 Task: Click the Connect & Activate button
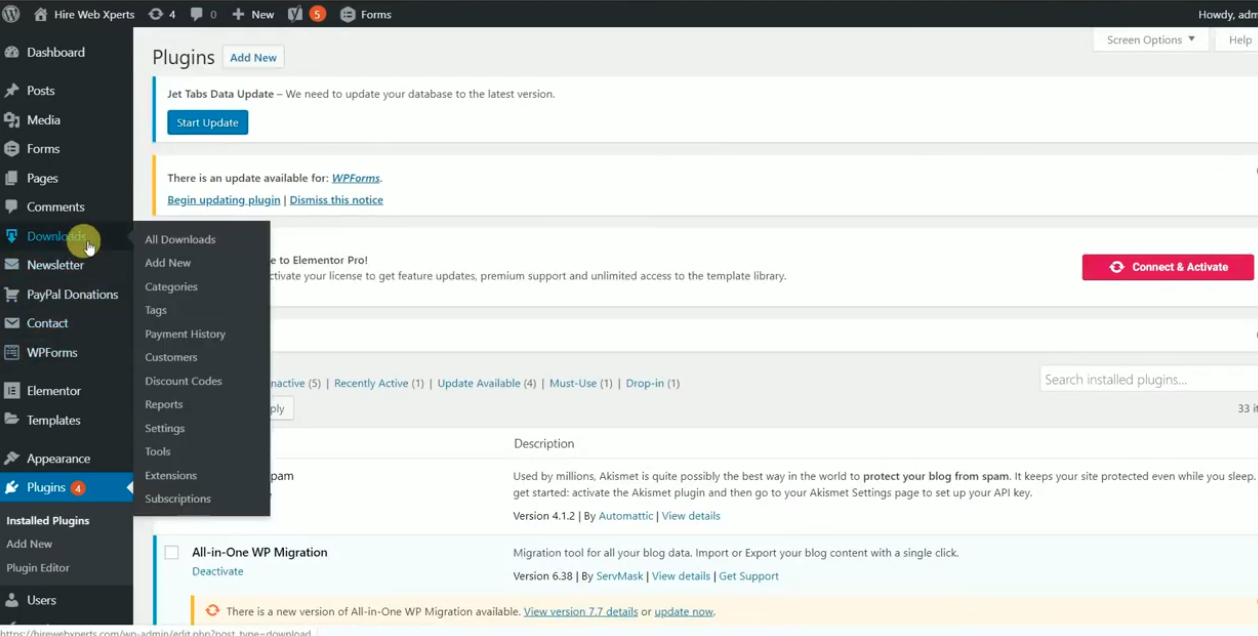click(x=1167, y=267)
